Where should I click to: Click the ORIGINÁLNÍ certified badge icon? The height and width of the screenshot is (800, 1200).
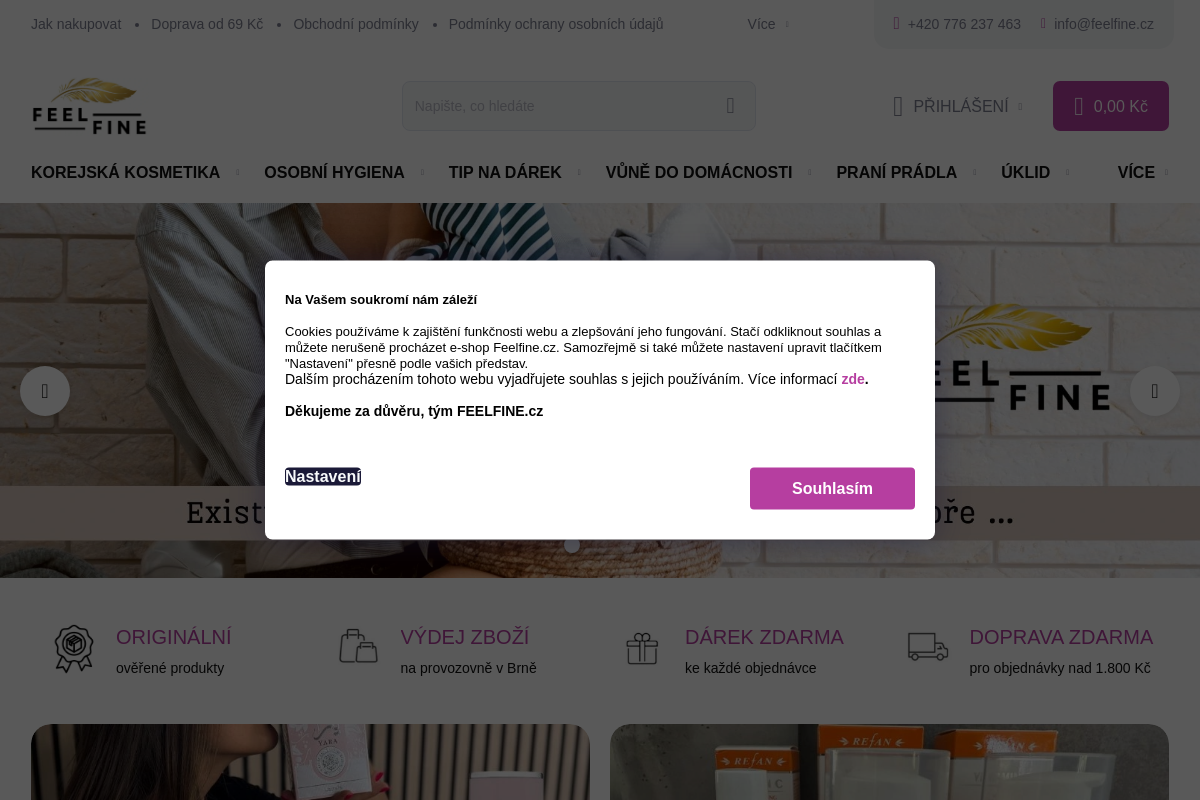[x=74, y=649]
